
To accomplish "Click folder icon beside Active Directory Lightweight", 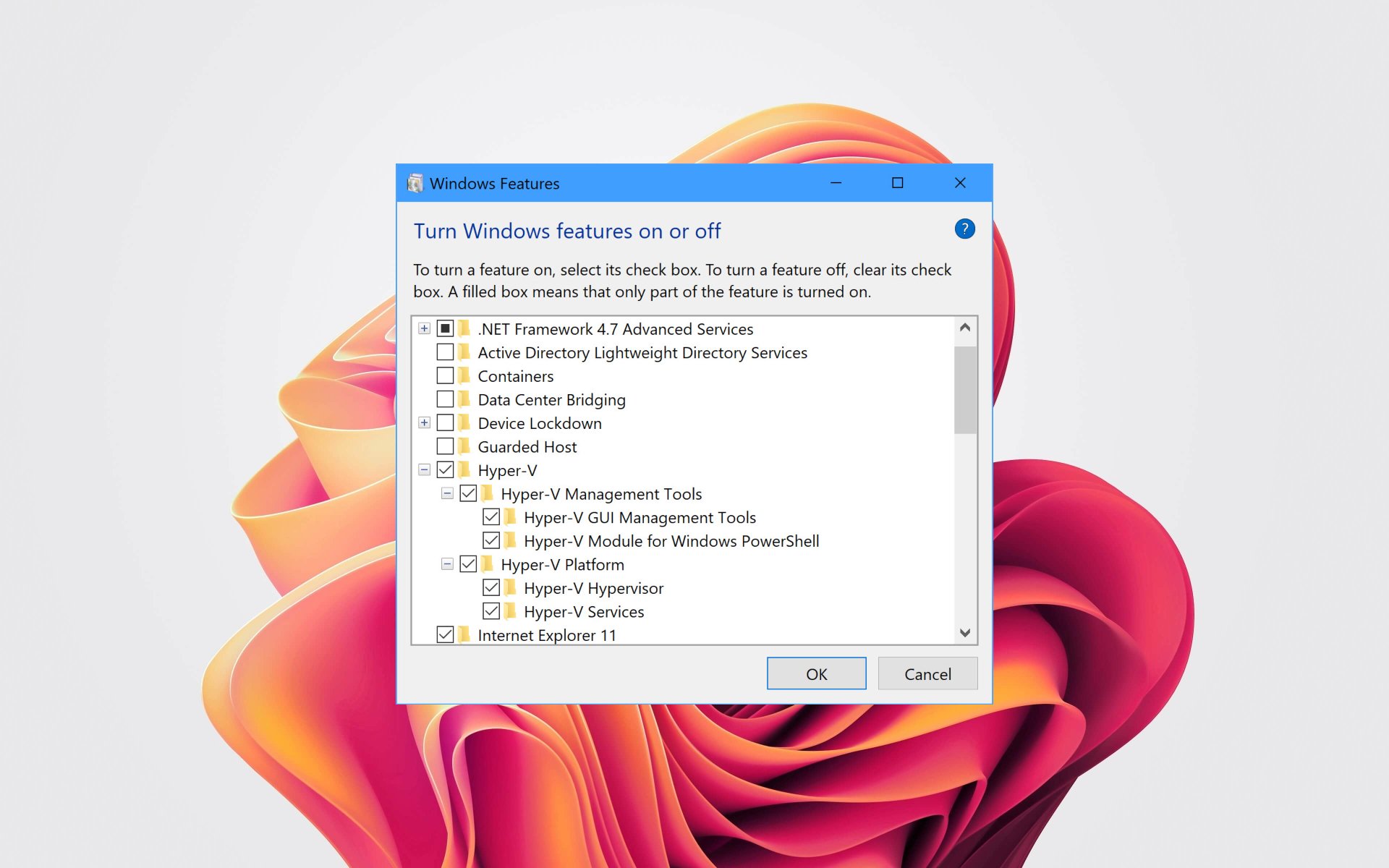I will pos(464,352).
